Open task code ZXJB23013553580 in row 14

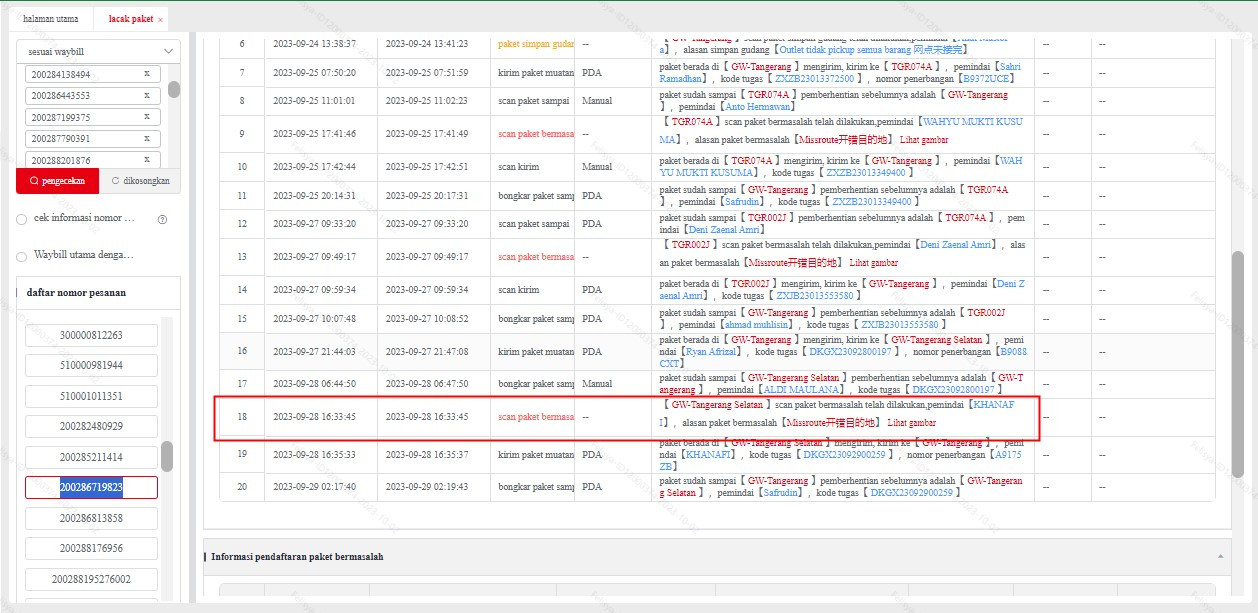tap(815, 296)
